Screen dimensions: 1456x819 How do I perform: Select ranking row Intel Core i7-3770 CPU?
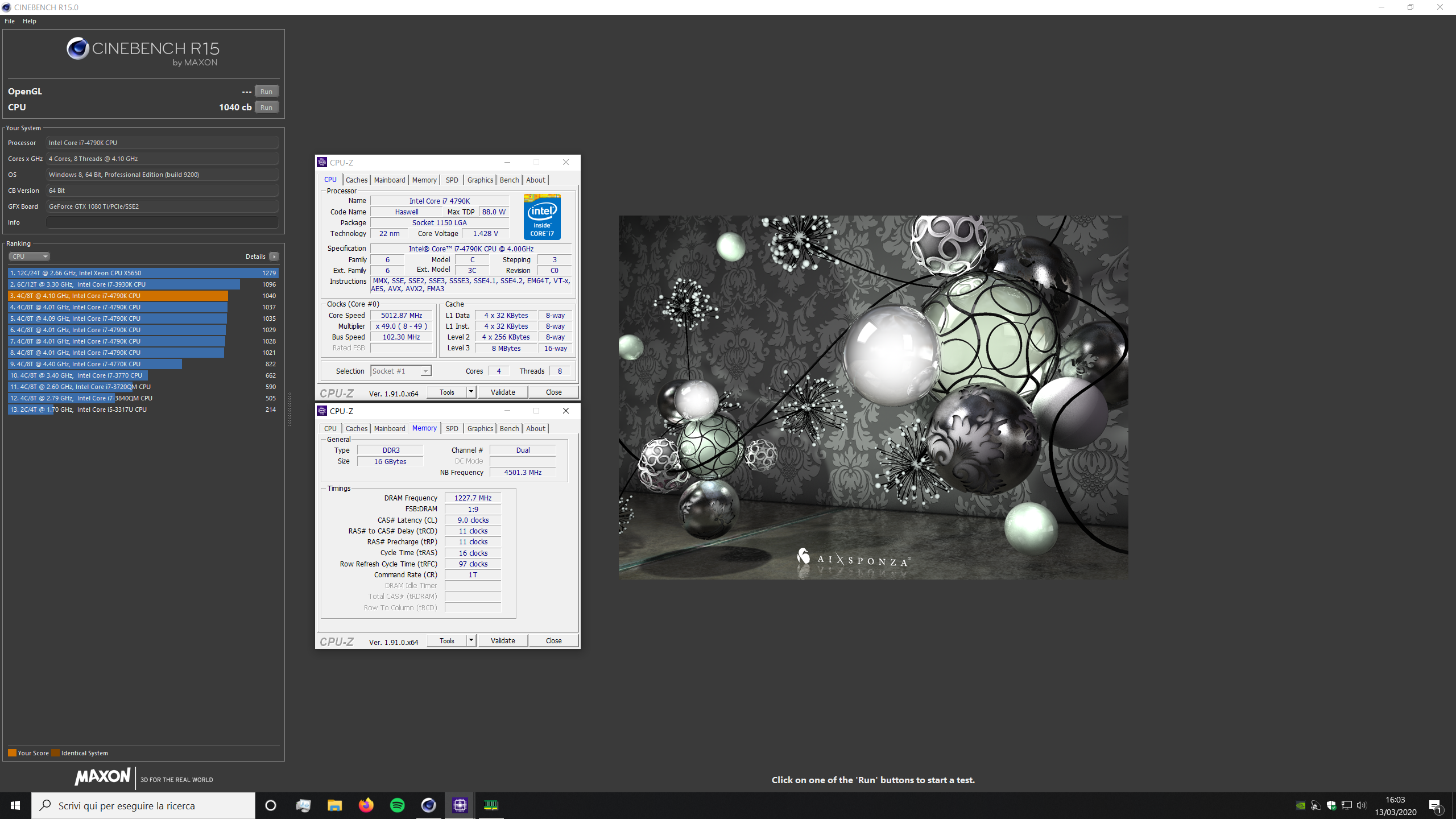point(143,375)
